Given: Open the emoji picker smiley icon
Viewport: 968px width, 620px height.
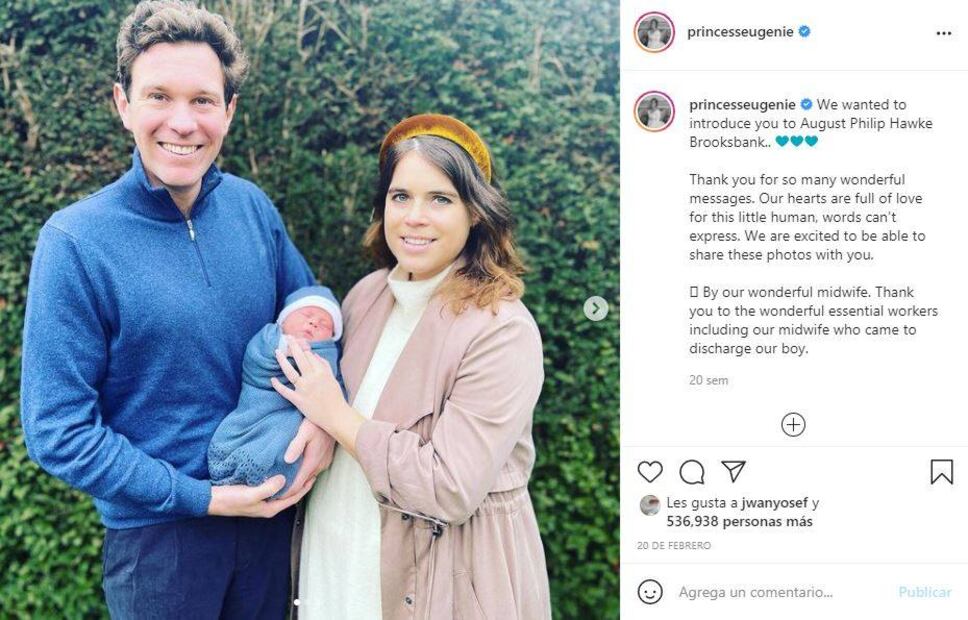Looking at the screenshot, I should coord(650,592).
